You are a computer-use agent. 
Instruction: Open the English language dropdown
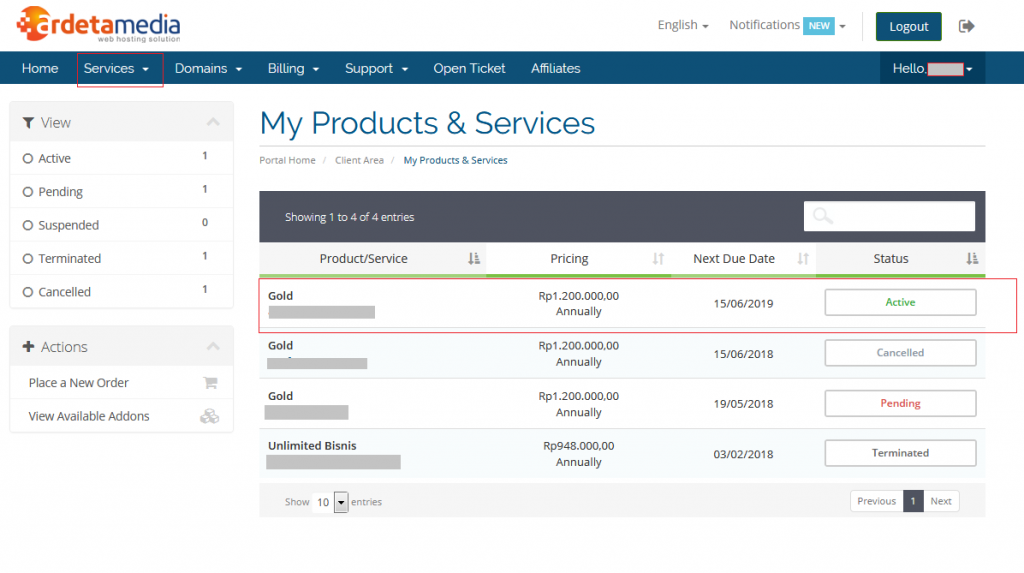(x=683, y=25)
